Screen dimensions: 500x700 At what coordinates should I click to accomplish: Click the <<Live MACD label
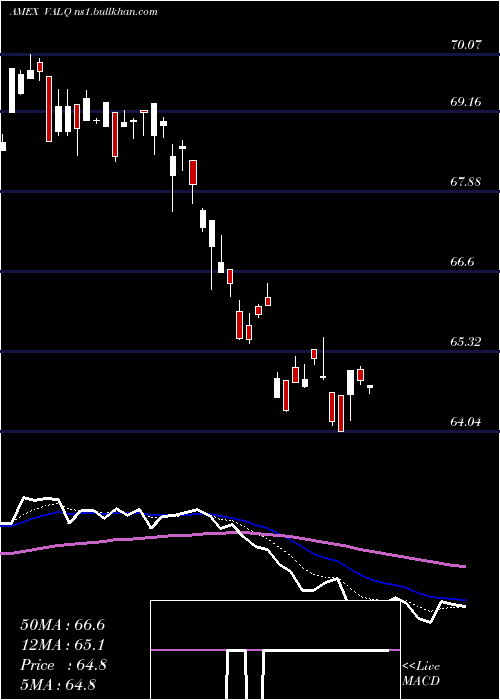421,674
